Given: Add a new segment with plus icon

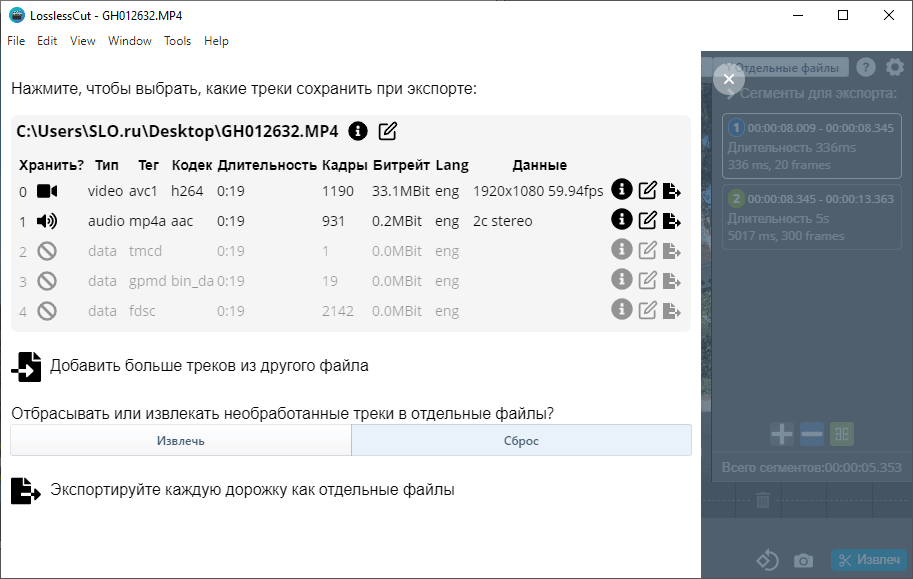Looking at the screenshot, I should click(781, 434).
